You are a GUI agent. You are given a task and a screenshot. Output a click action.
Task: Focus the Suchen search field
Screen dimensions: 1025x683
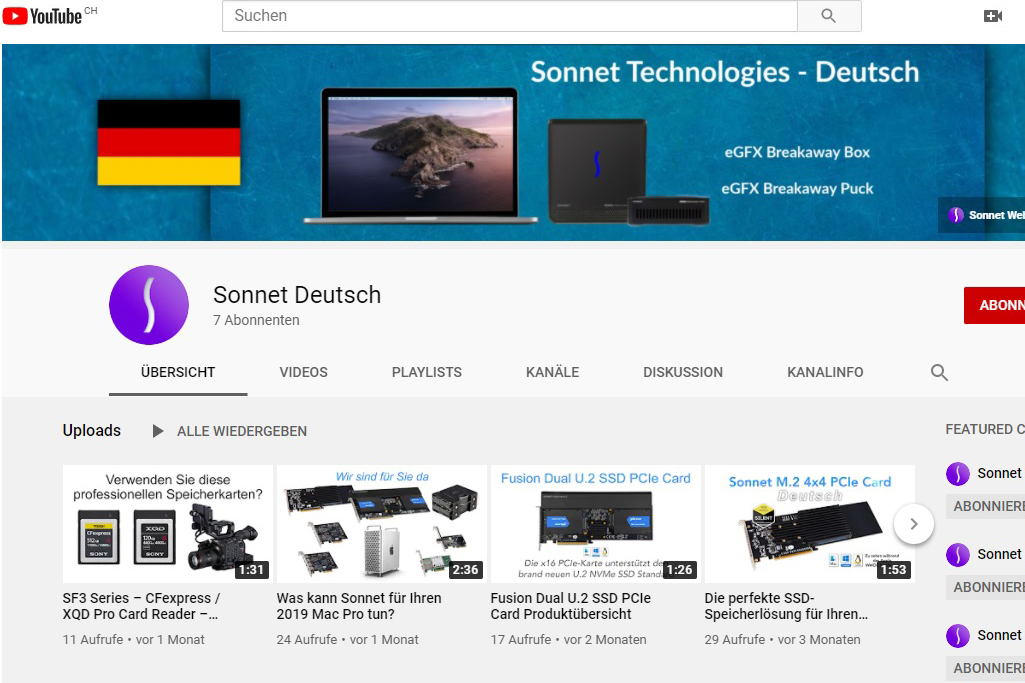(510, 16)
